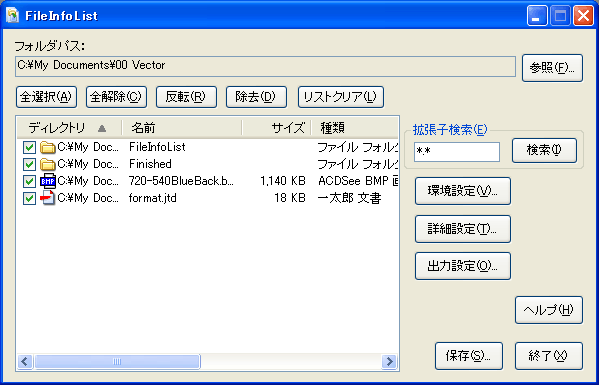Select the format.jtd file name
Screen dimensions: 599x385
coord(153,199)
